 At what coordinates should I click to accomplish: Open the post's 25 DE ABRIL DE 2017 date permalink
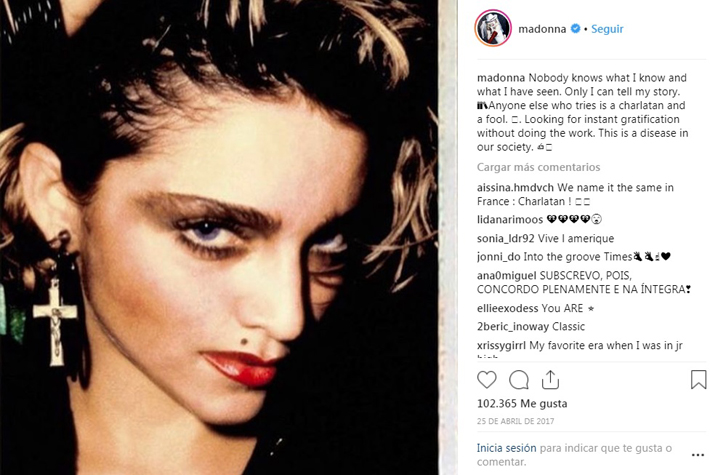[515, 421]
